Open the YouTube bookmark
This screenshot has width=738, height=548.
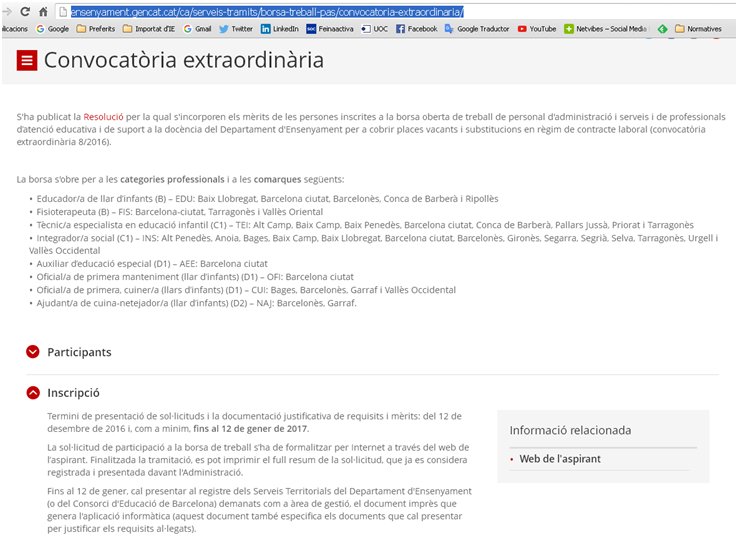point(537,29)
